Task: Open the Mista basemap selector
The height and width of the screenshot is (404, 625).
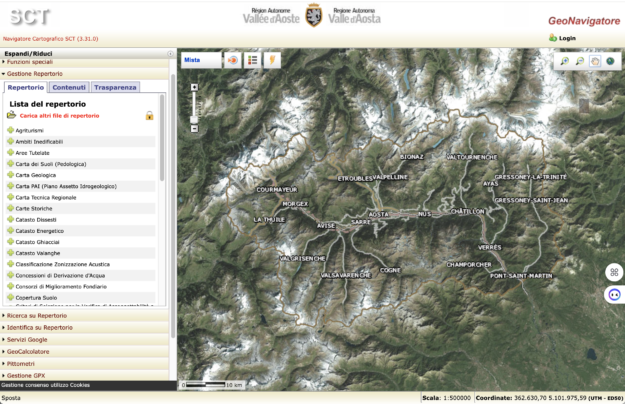Action: [x=201, y=60]
